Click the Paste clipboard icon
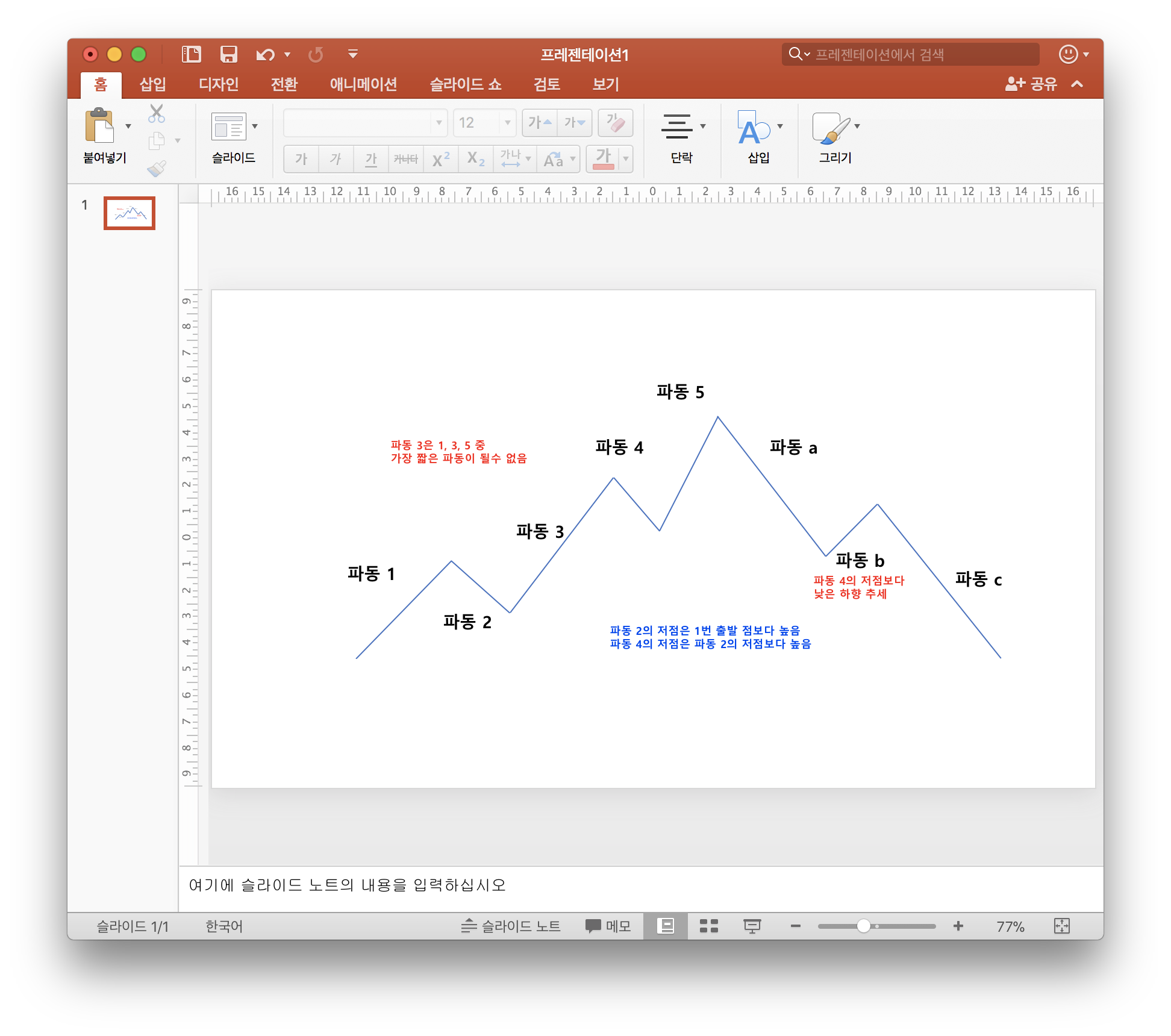Viewport: 1171px width, 1036px height. click(99, 125)
